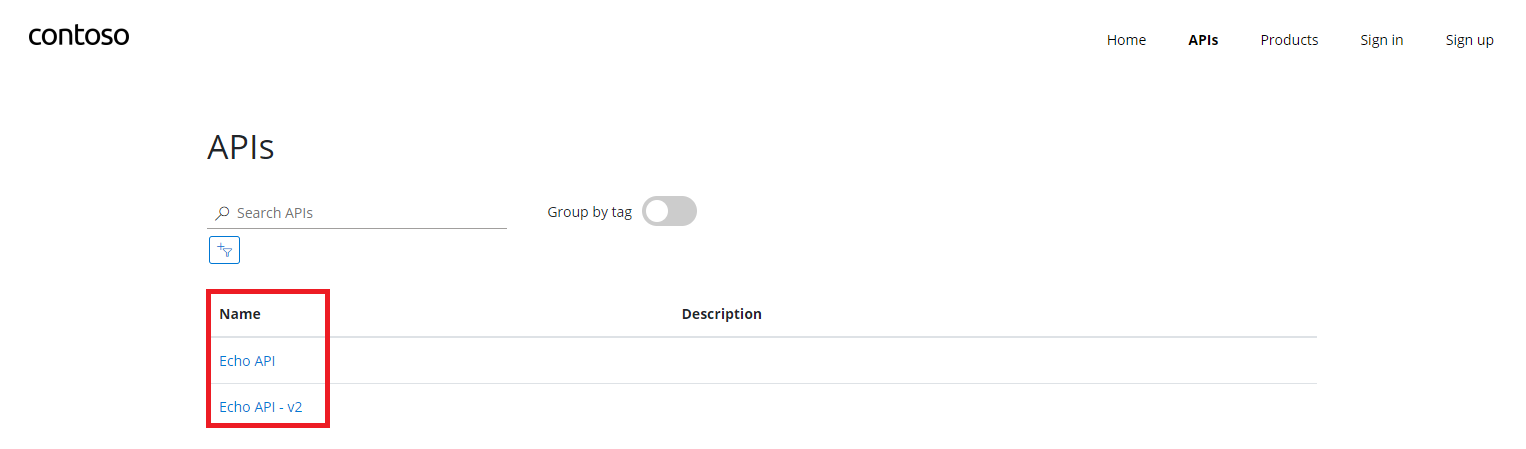
Task: Open the Sign up page
Action: coord(1469,40)
